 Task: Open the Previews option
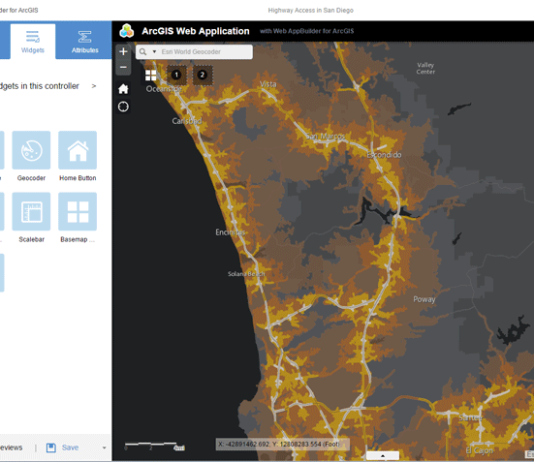point(11,448)
